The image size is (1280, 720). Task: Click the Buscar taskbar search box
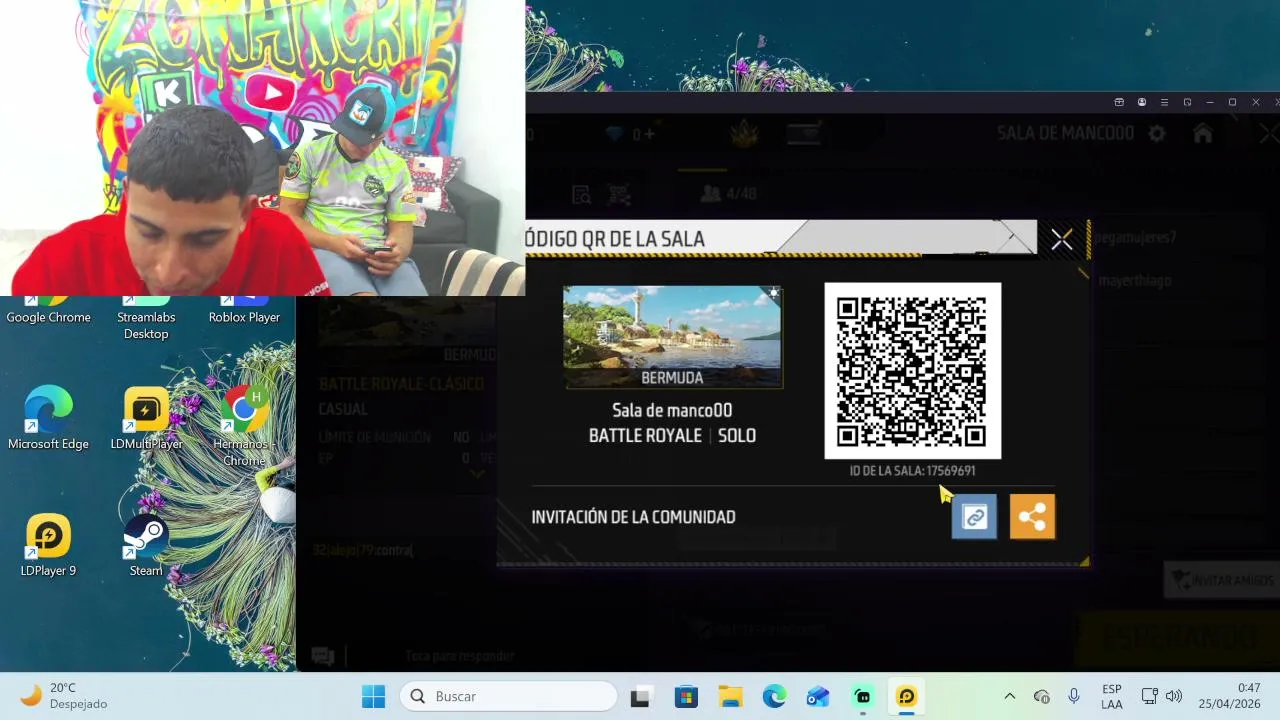509,696
